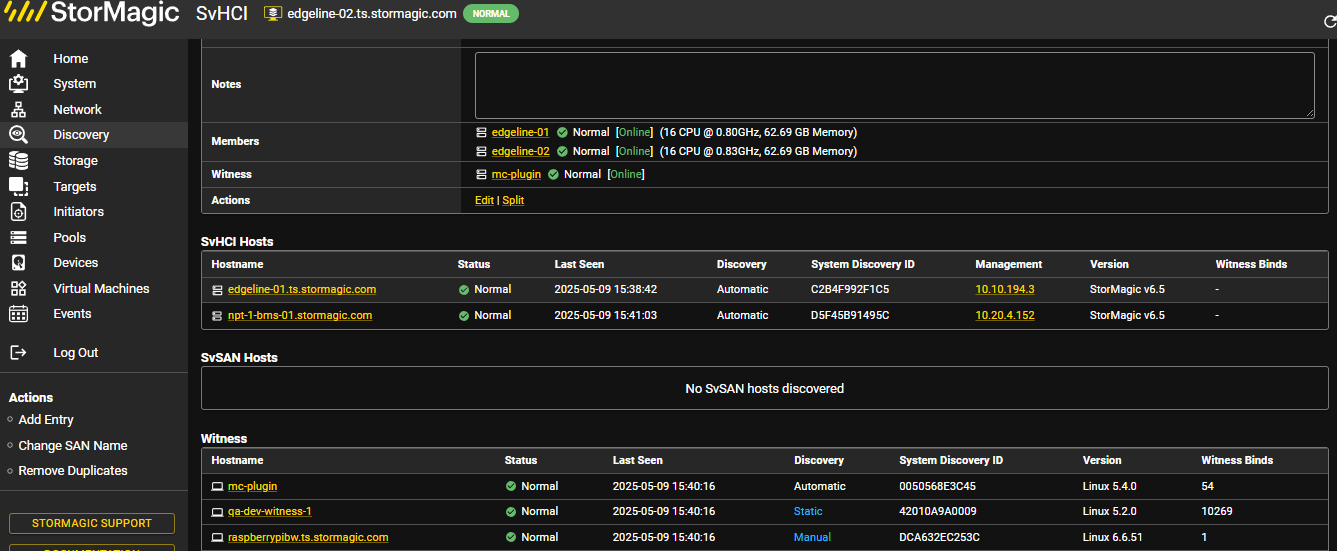Click the Devices icon in sidebar

[18, 263]
